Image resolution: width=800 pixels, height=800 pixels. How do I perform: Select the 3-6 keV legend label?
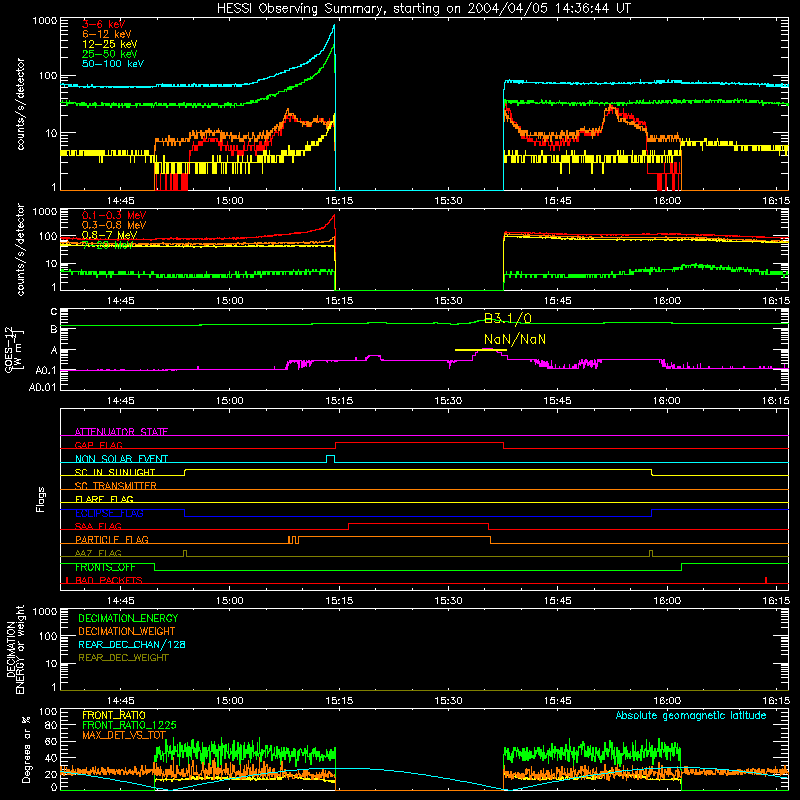pos(103,24)
